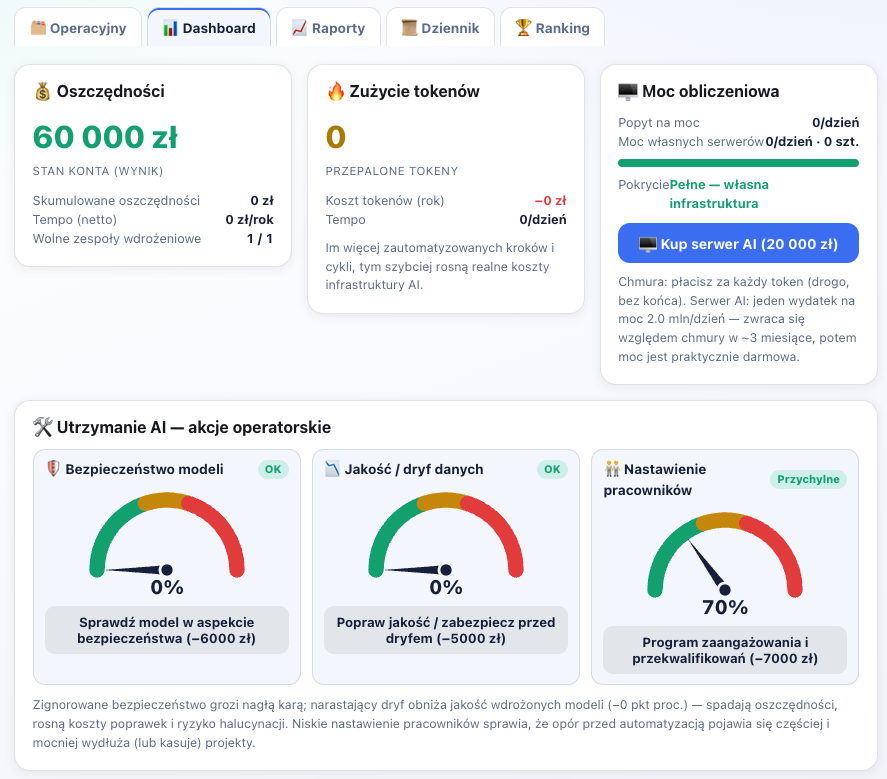Viewport: 887px width, 779px height.
Task: Click the chart icon beside Jakość / dryf danych
Action: coord(332,469)
